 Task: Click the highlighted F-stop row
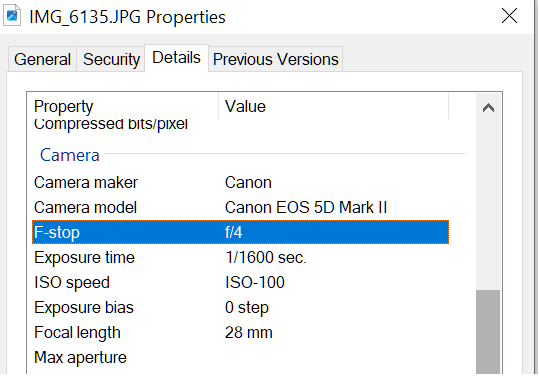pos(240,232)
